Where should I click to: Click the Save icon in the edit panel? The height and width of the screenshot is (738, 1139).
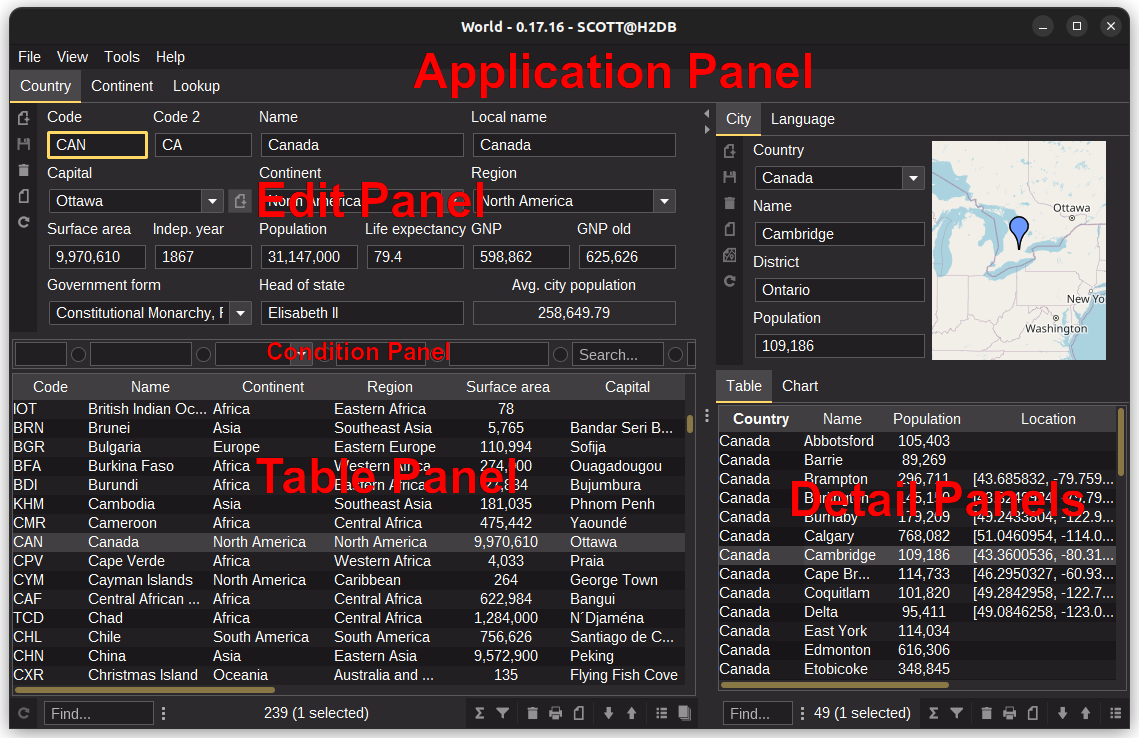click(x=22, y=145)
